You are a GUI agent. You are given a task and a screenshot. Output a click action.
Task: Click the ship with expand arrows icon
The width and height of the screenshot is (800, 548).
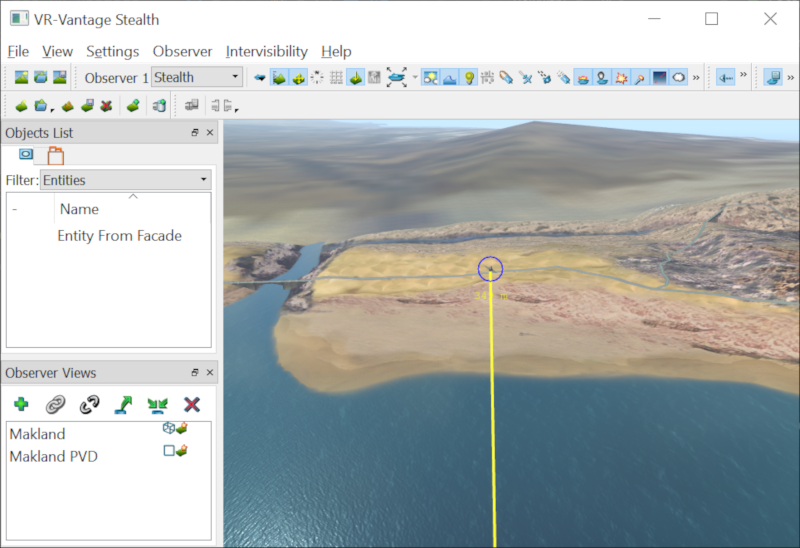[x=397, y=78]
